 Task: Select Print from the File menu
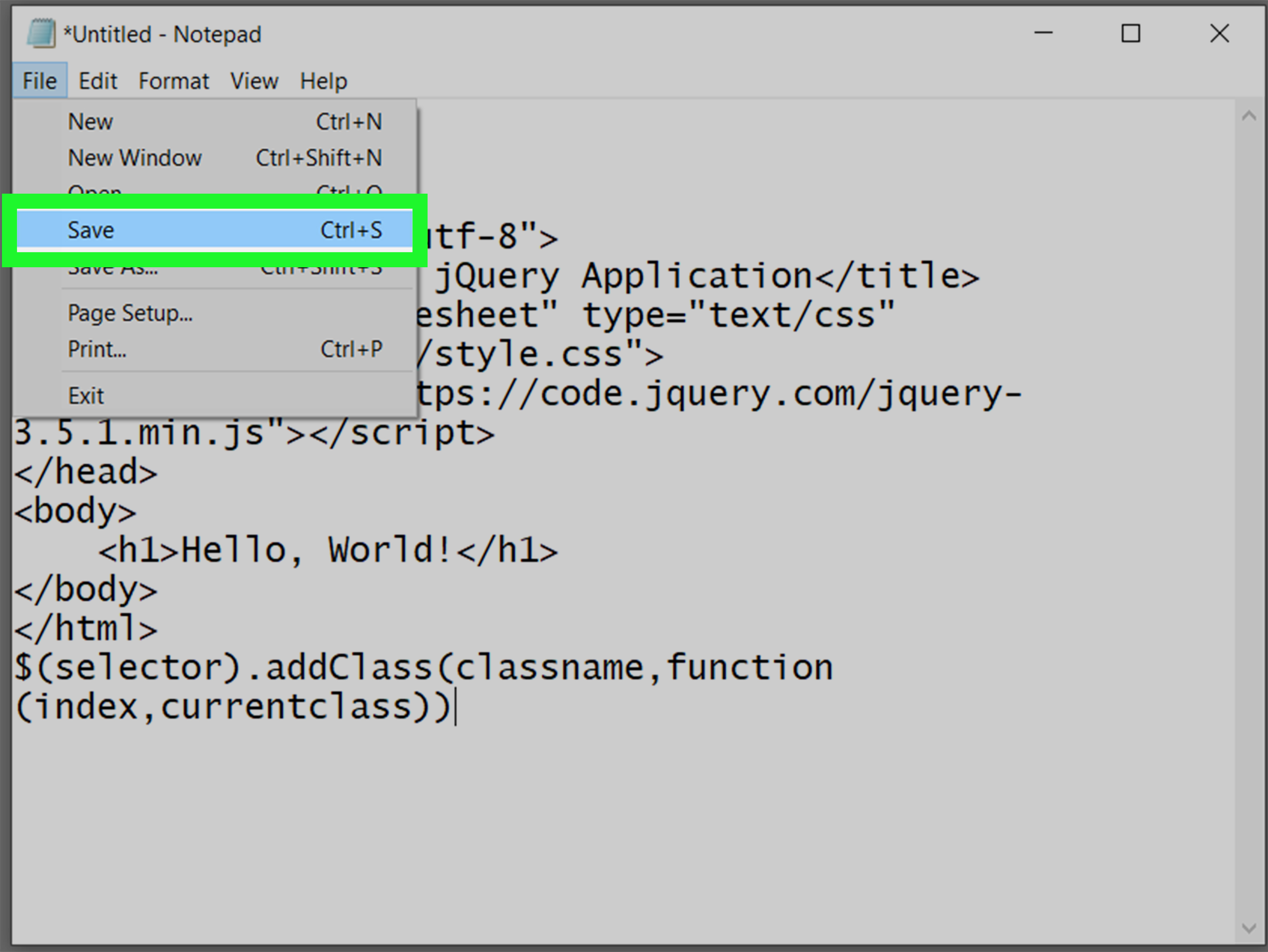[x=215, y=349]
